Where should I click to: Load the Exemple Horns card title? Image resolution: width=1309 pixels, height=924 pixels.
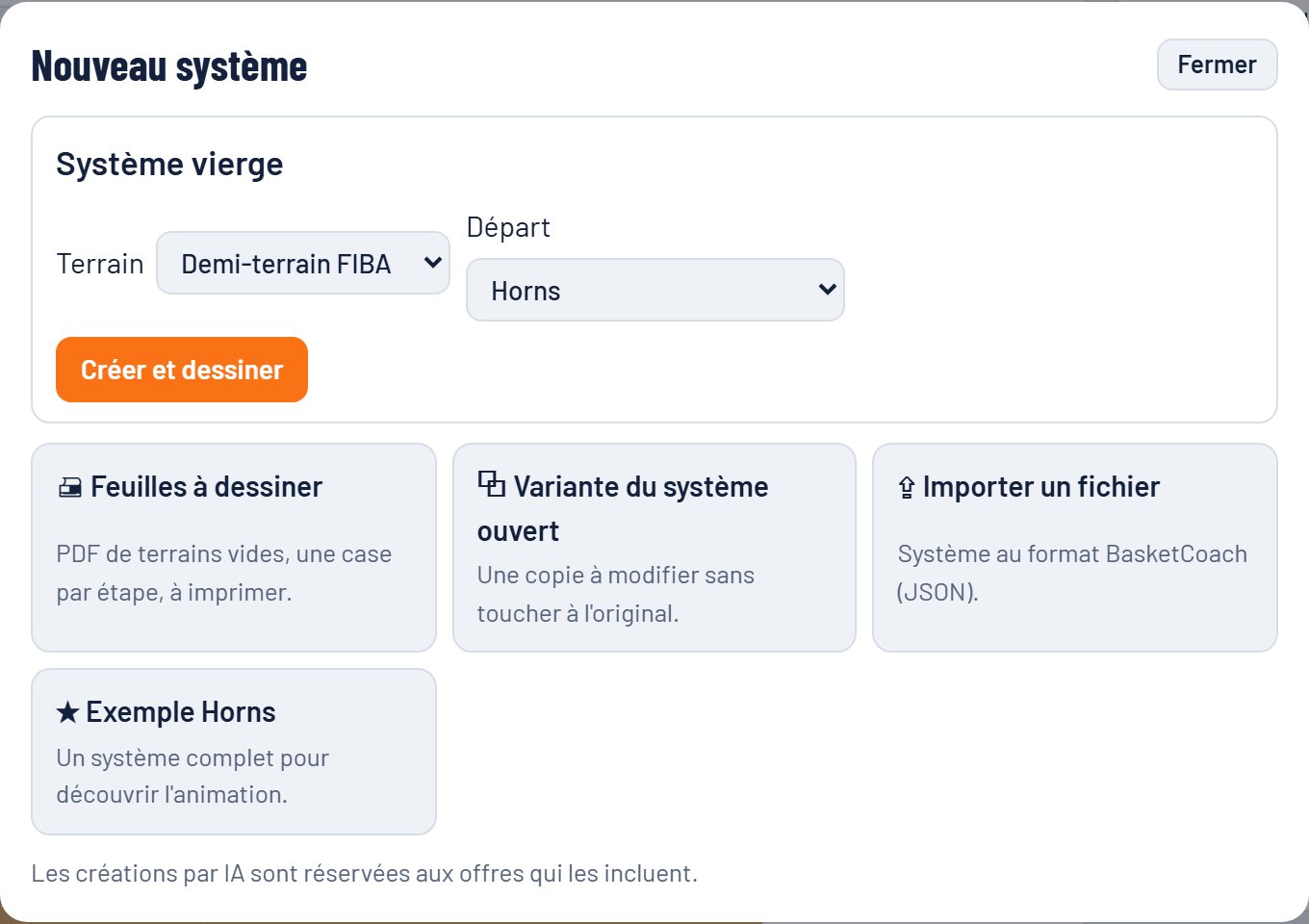pos(181,712)
